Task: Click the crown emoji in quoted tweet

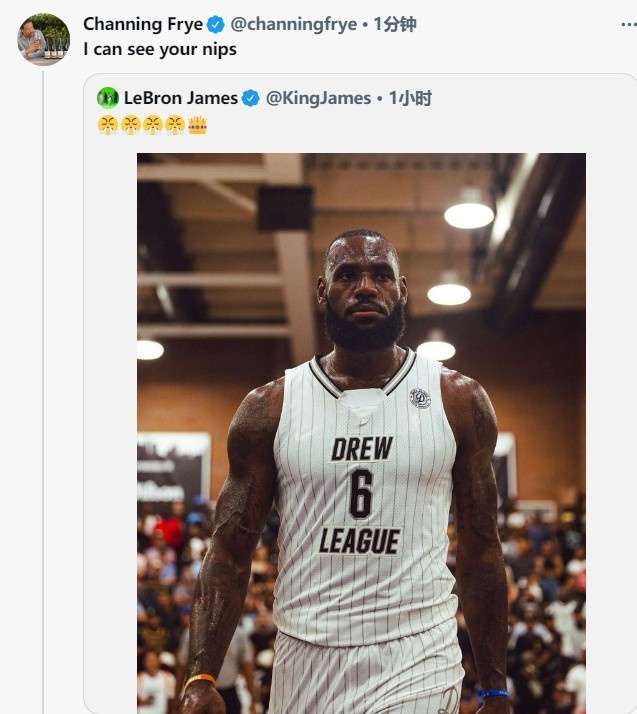Action: pyautogui.click(x=197, y=125)
